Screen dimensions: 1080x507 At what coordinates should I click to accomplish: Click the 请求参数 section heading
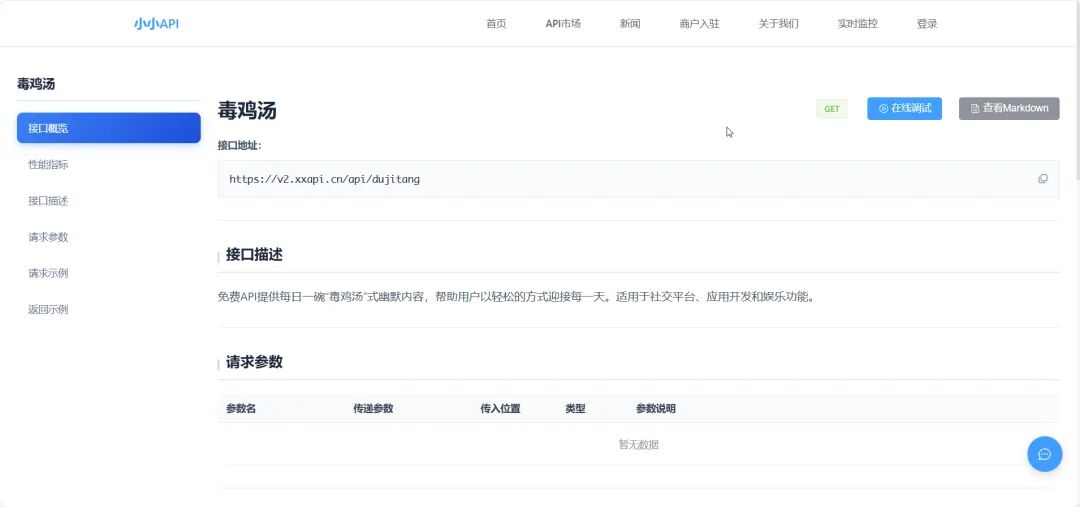point(254,362)
